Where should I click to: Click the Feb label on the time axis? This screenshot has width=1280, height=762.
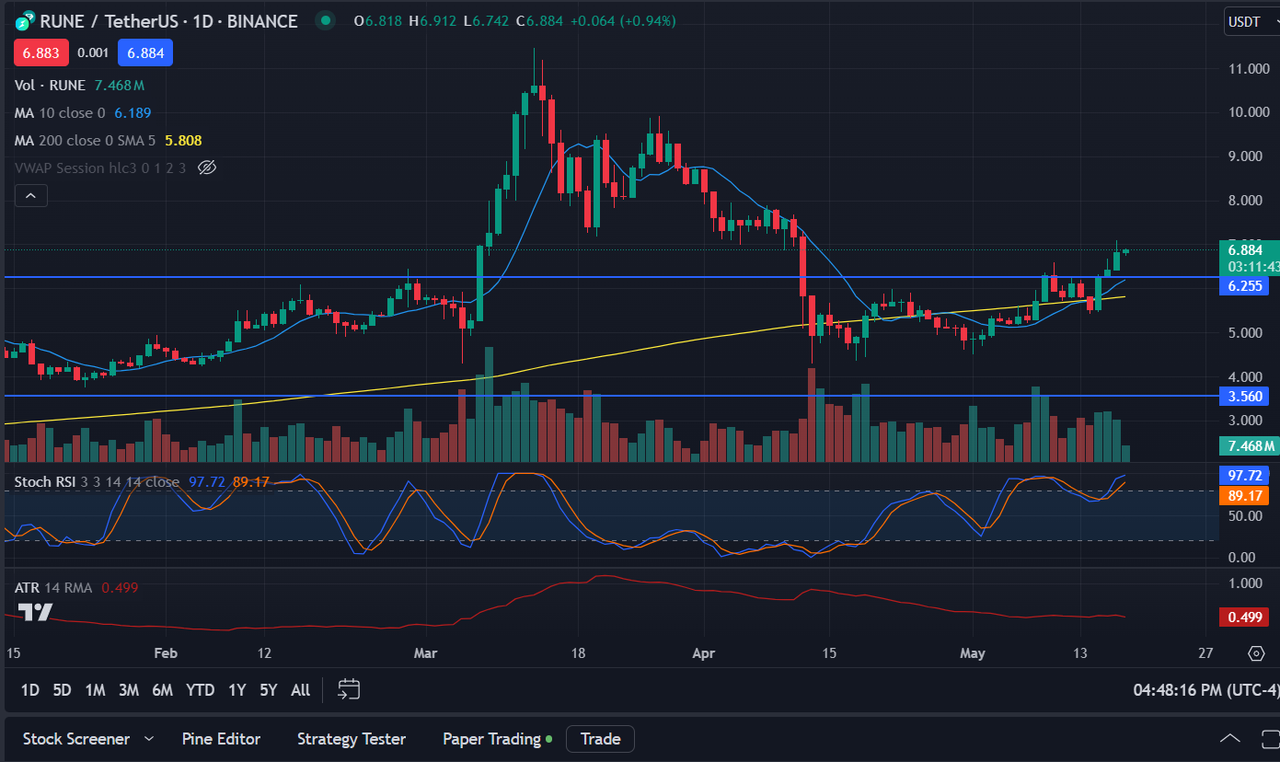166,654
